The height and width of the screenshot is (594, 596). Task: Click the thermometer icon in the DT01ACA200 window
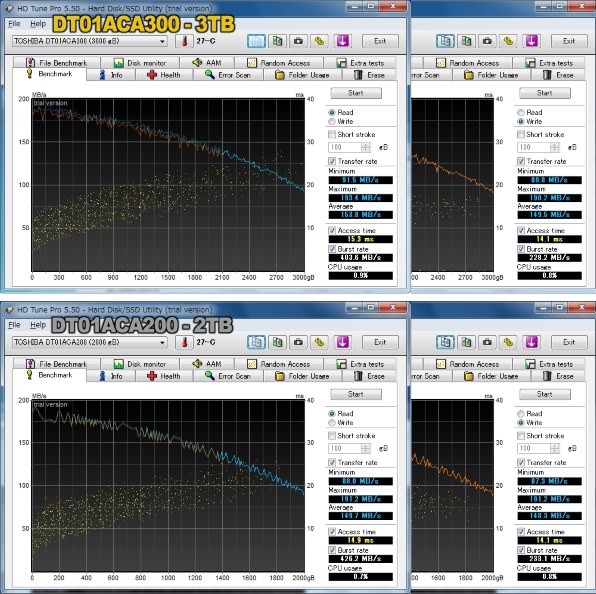[184, 342]
